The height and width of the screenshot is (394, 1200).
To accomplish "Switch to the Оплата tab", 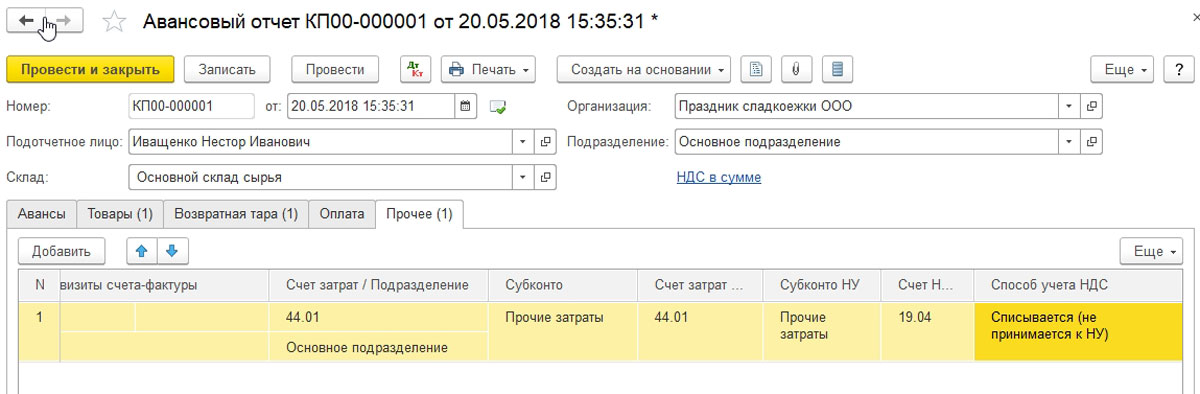I will (342, 214).
